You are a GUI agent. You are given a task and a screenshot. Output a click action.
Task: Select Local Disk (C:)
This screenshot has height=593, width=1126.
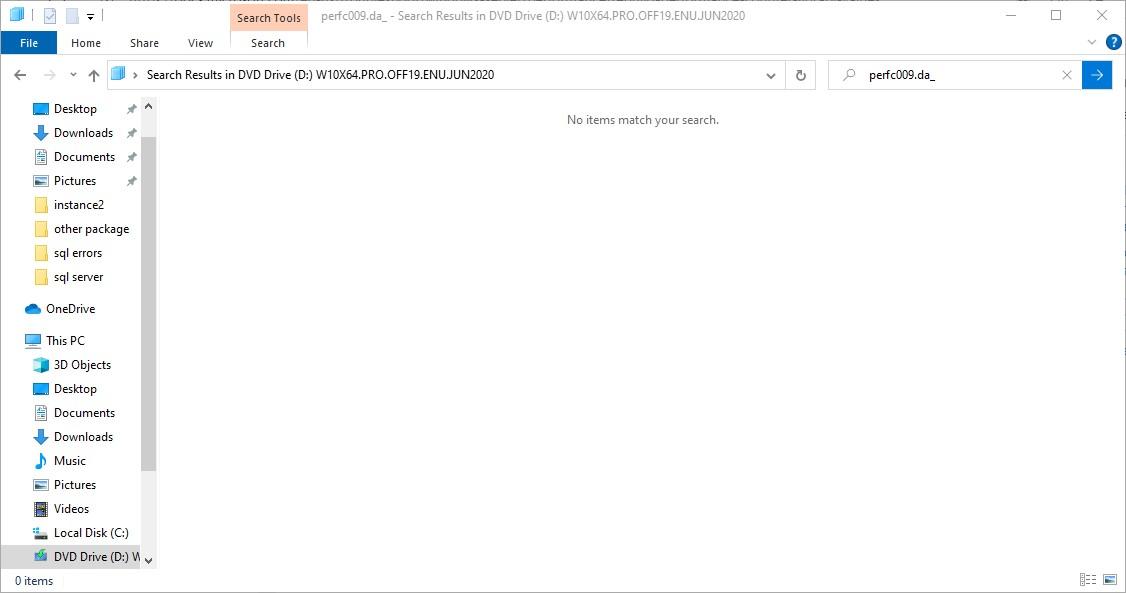point(90,533)
